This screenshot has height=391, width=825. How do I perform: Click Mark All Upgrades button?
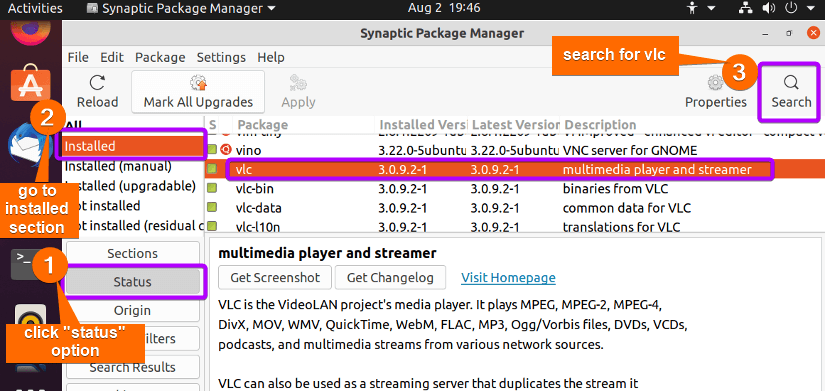(x=198, y=91)
